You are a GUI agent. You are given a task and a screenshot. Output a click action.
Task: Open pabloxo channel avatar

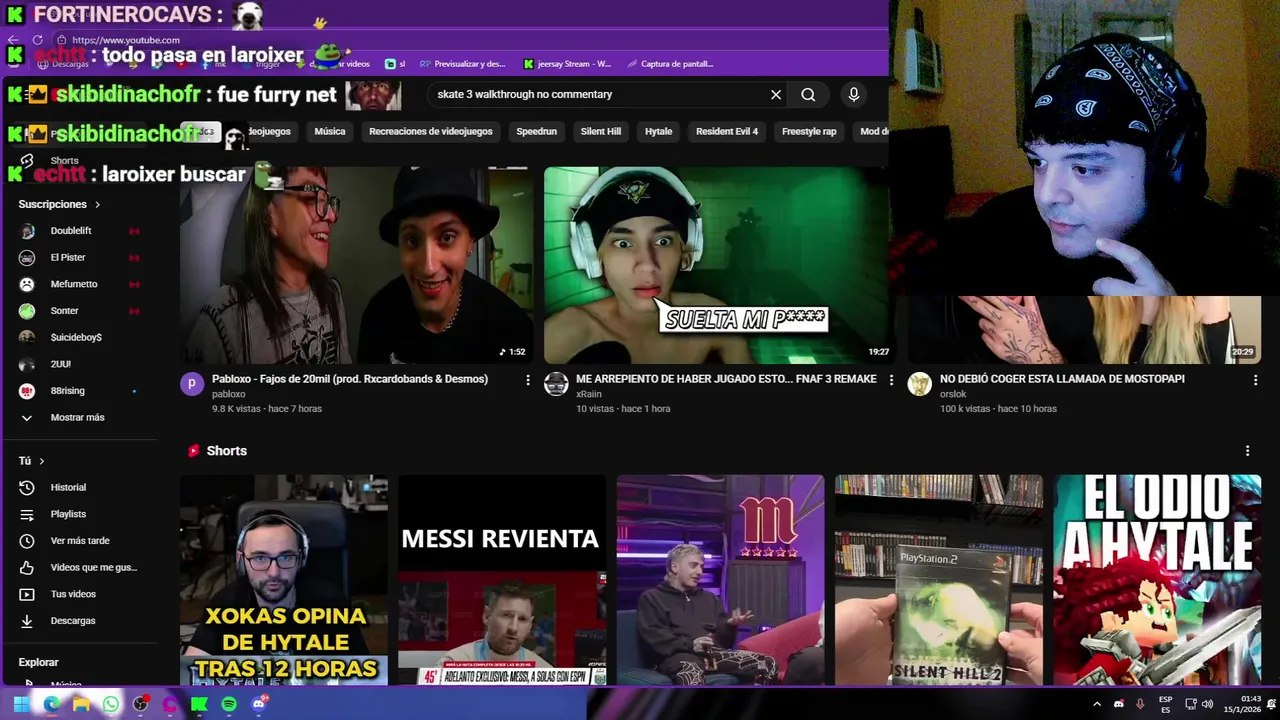pyautogui.click(x=192, y=384)
